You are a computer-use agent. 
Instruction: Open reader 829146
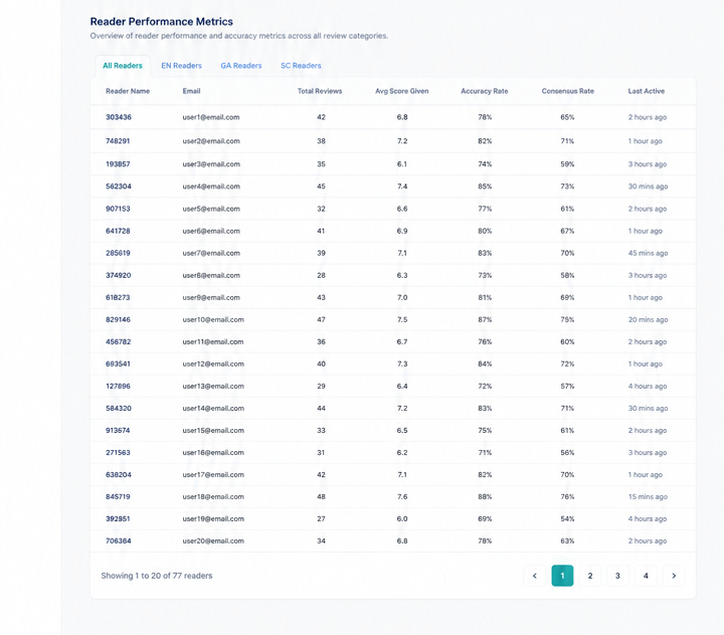(118, 320)
